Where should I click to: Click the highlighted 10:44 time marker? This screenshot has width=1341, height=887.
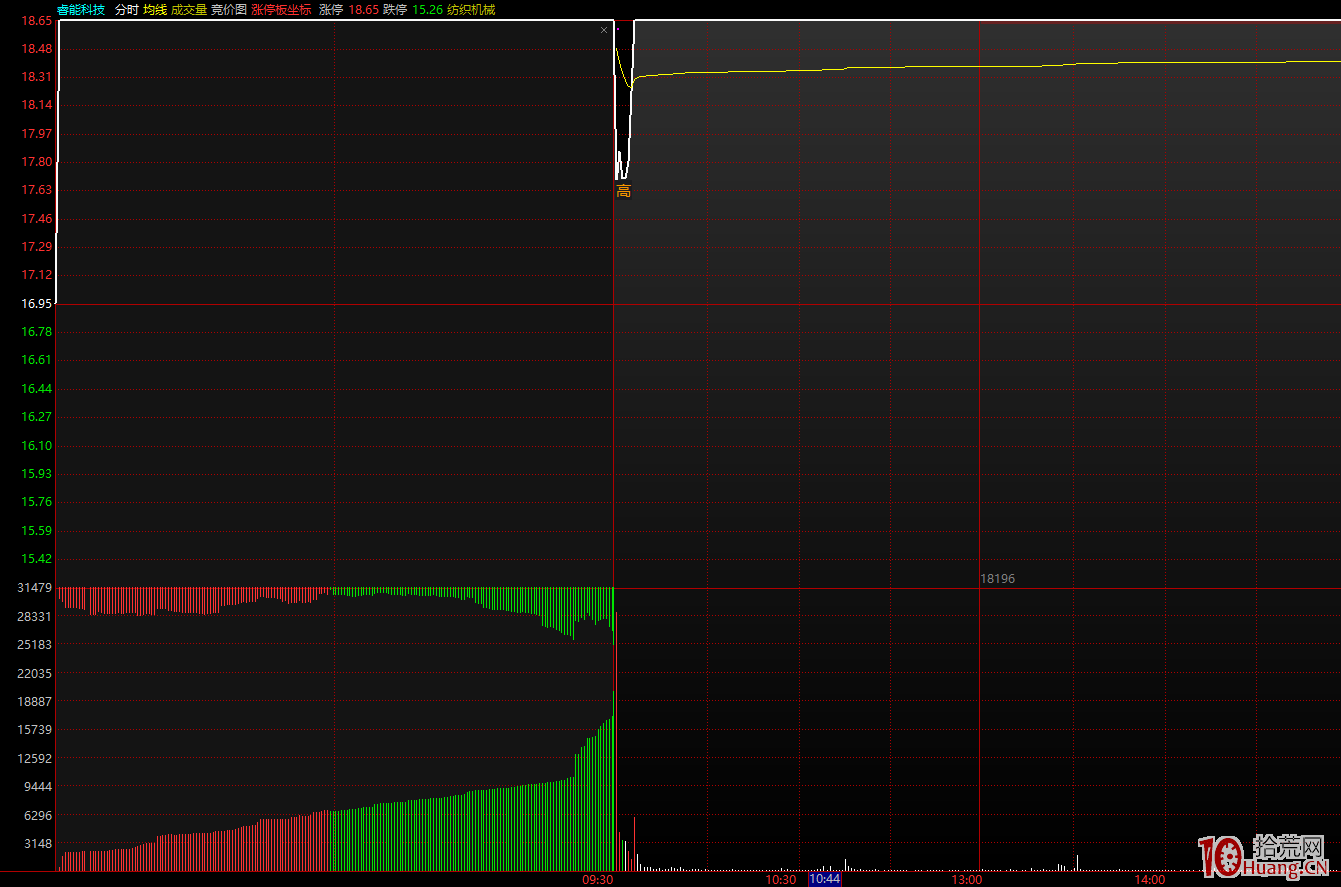(x=825, y=879)
